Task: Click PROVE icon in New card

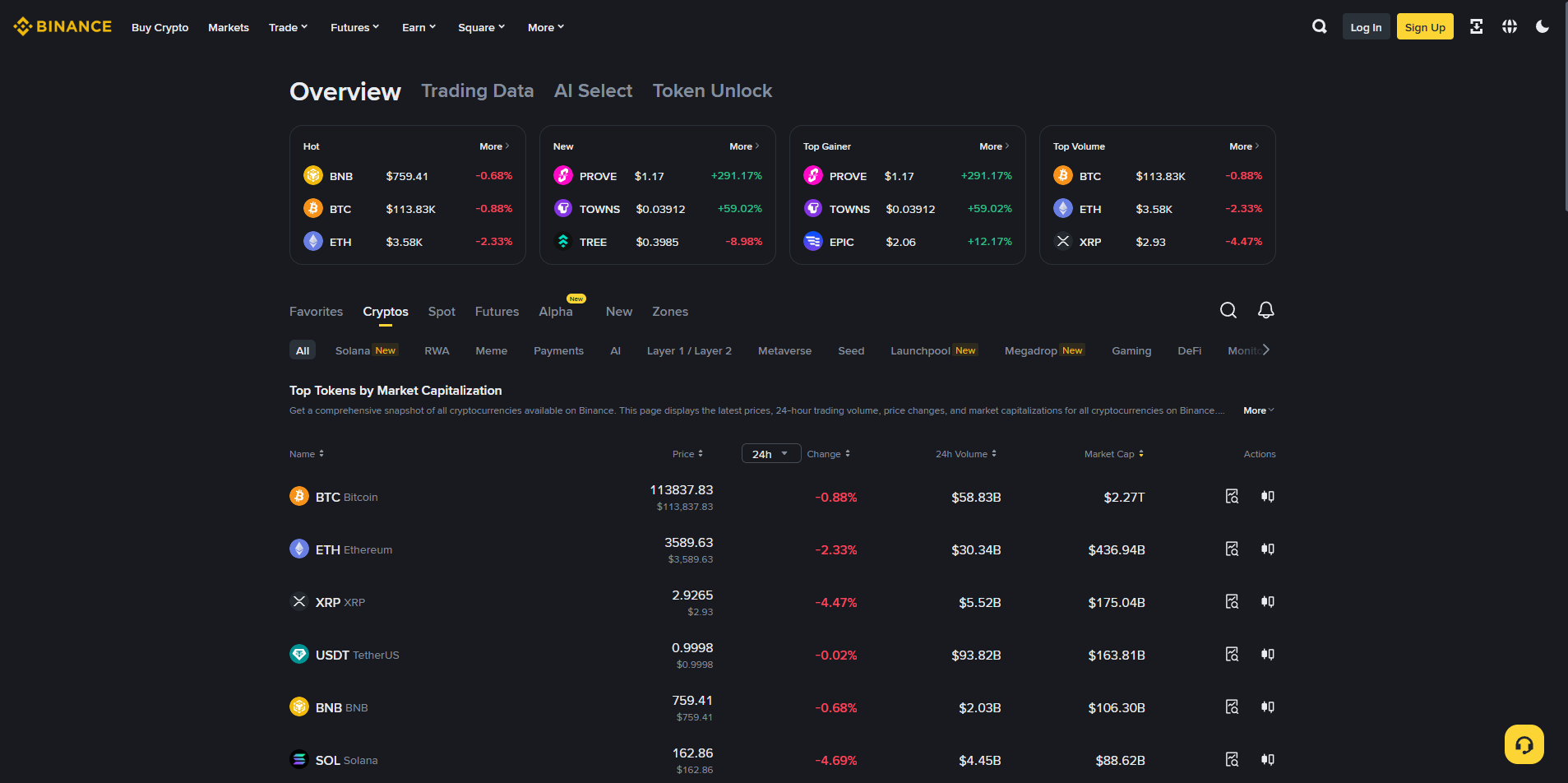Action: 563,175
